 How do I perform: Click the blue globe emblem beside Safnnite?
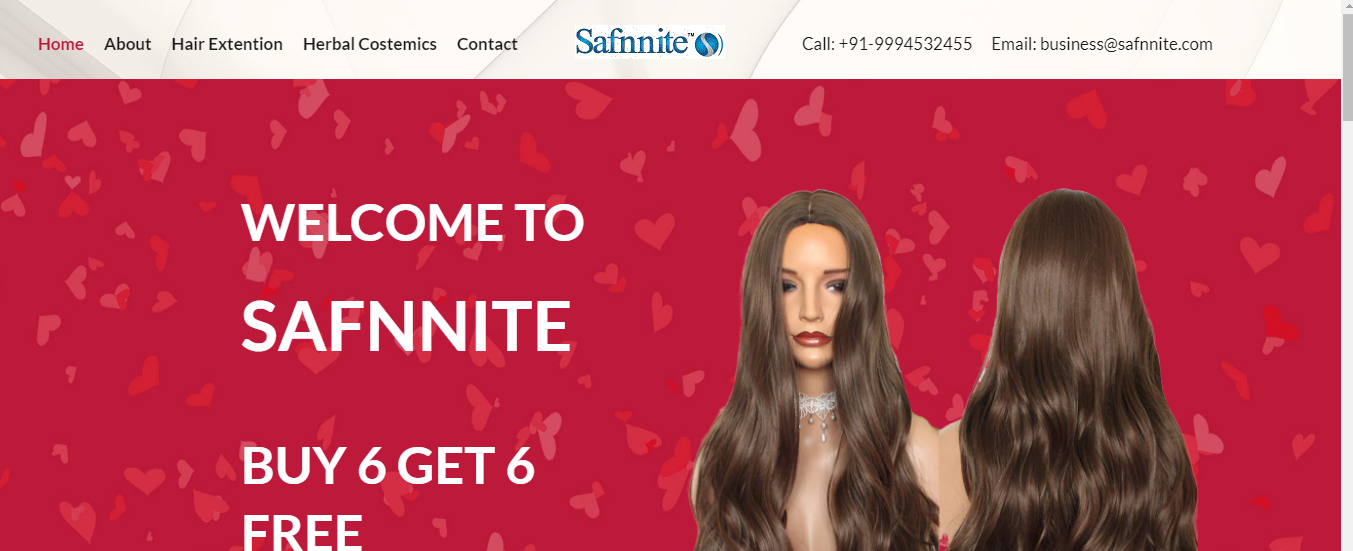(708, 43)
